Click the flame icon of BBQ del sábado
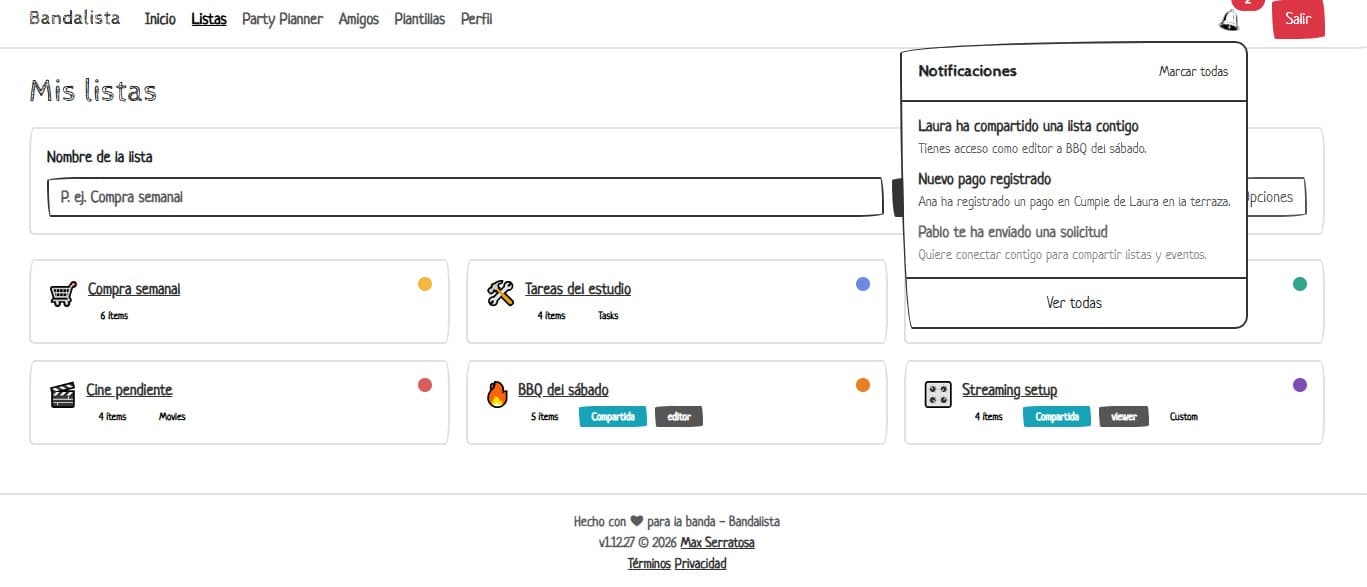1367x587 pixels. click(497, 395)
